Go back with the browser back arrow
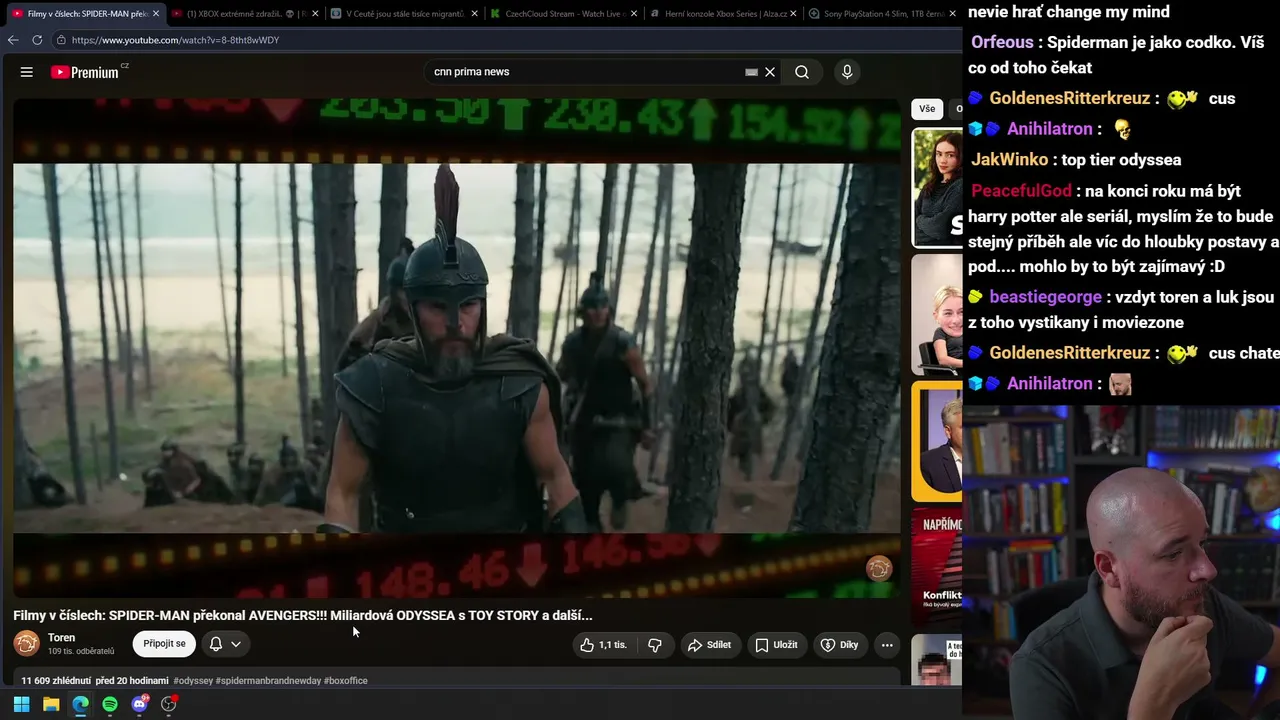 tap(13, 40)
